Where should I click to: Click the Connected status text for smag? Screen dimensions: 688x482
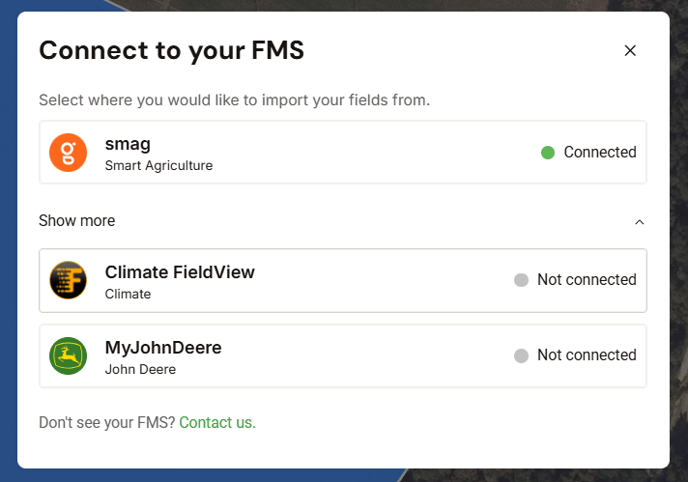point(600,152)
